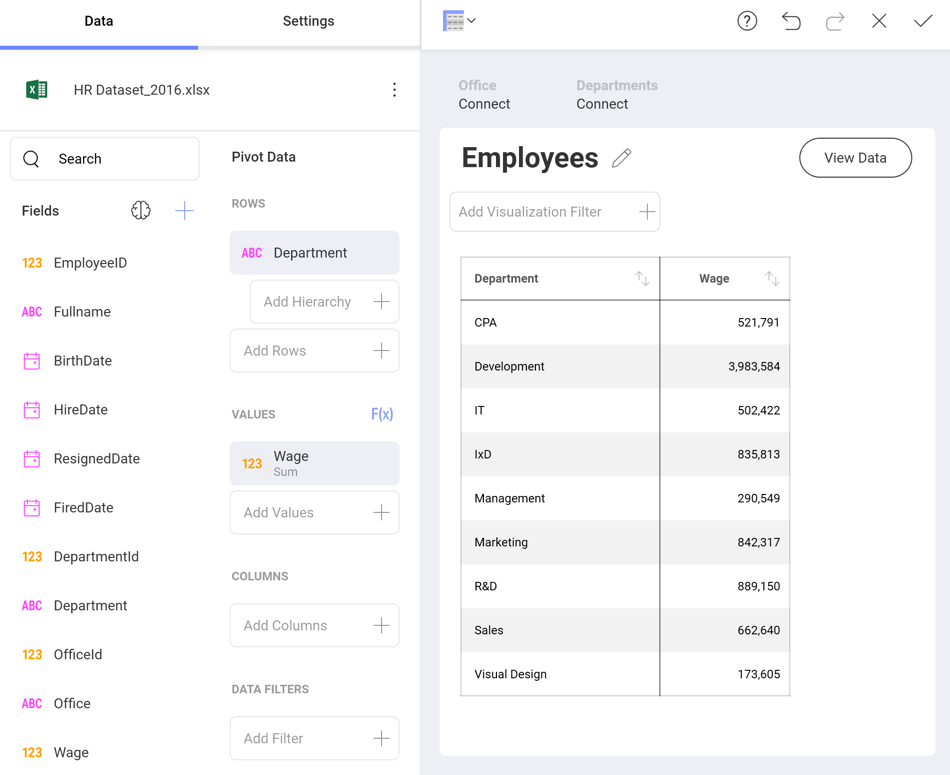This screenshot has height=775, width=950.
Task: Click Add Filter under Data Filters
Action: (314, 739)
